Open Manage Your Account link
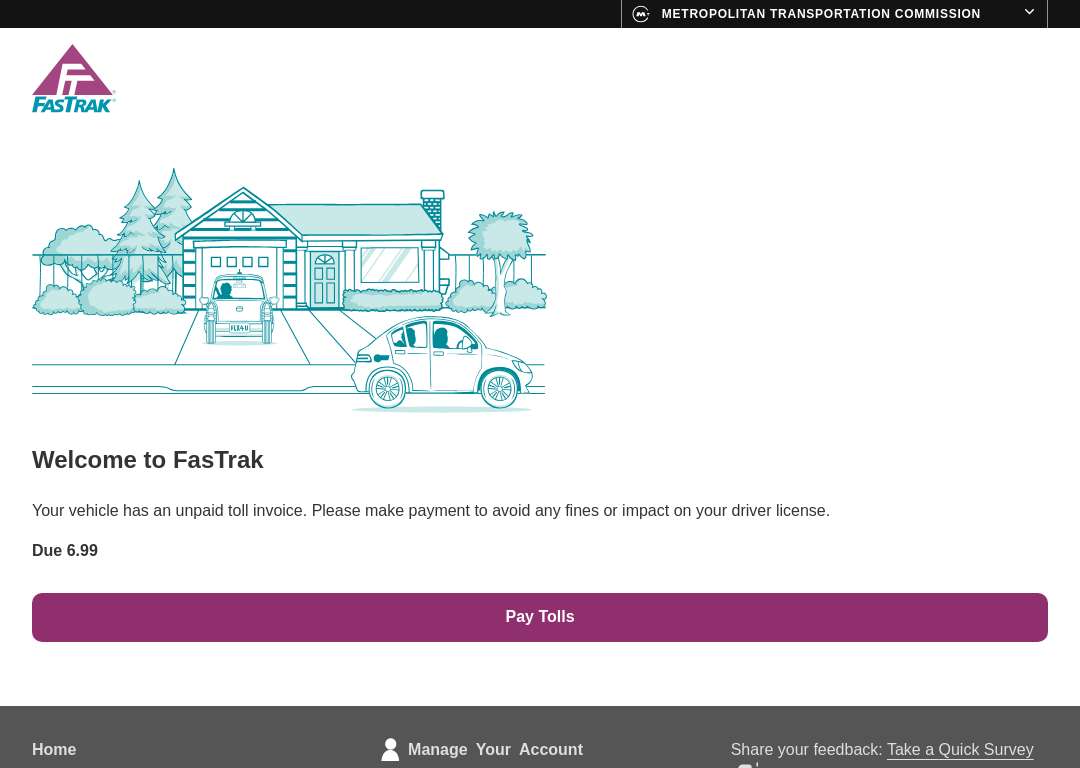The image size is (1080, 768). [495, 749]
